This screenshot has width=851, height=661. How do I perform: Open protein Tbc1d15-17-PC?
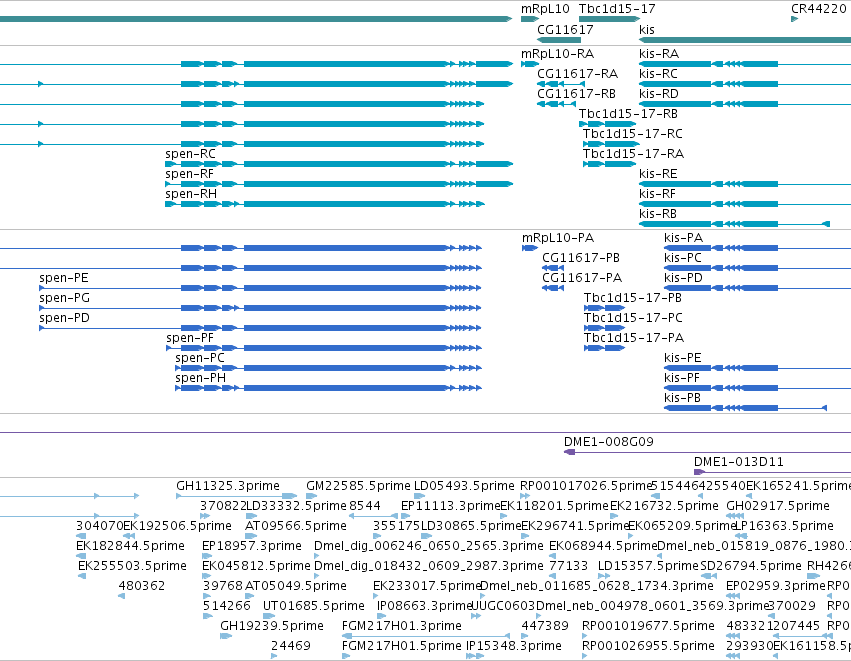[633, 319]
